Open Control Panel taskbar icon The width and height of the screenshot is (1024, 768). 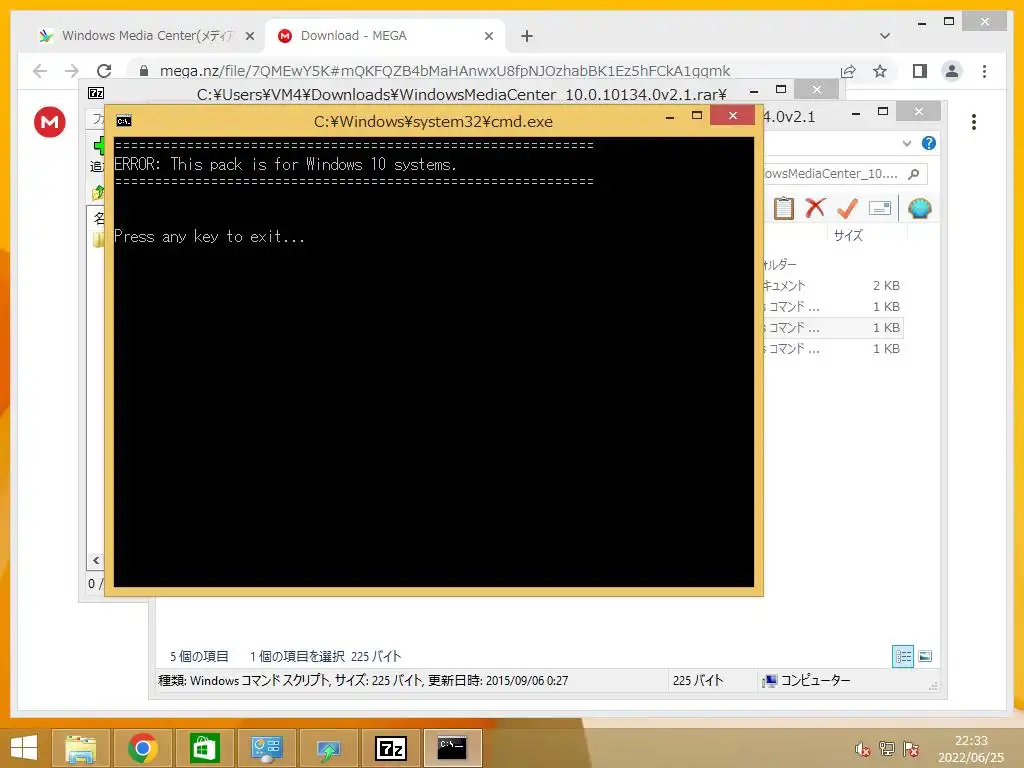pyautogui.click(x=266, y=748)
